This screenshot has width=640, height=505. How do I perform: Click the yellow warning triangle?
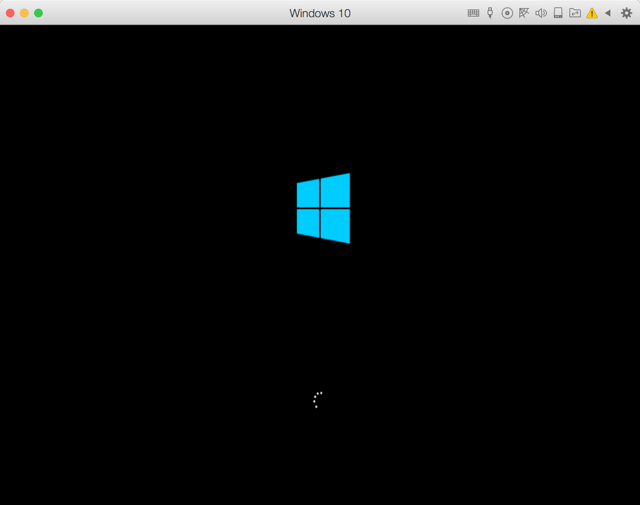pyautogui.click(x=592, y=13)
